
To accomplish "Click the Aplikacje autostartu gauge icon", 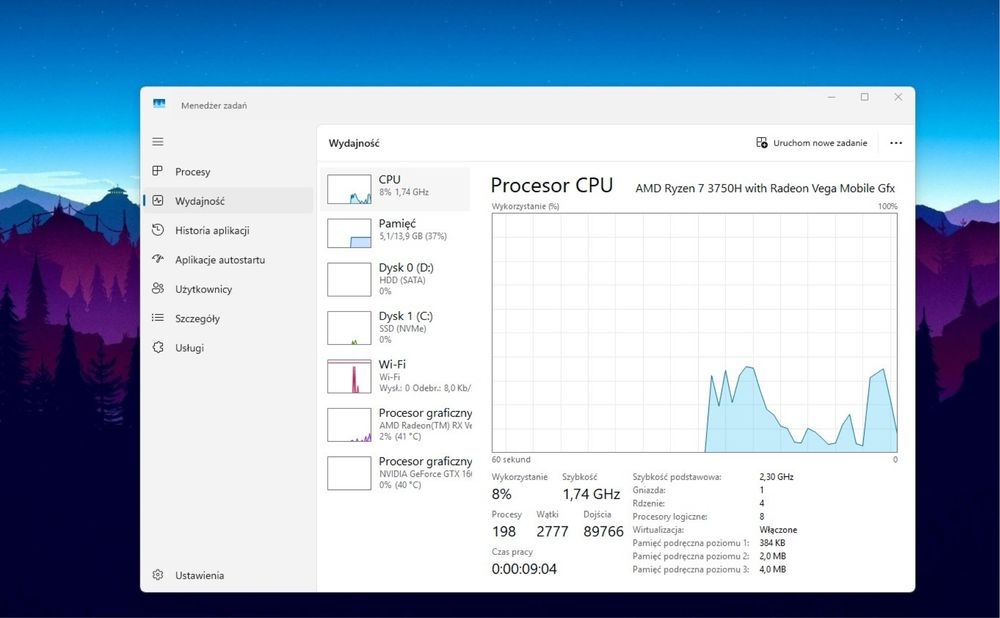I will pyautogui.click(x=158, y=259).
